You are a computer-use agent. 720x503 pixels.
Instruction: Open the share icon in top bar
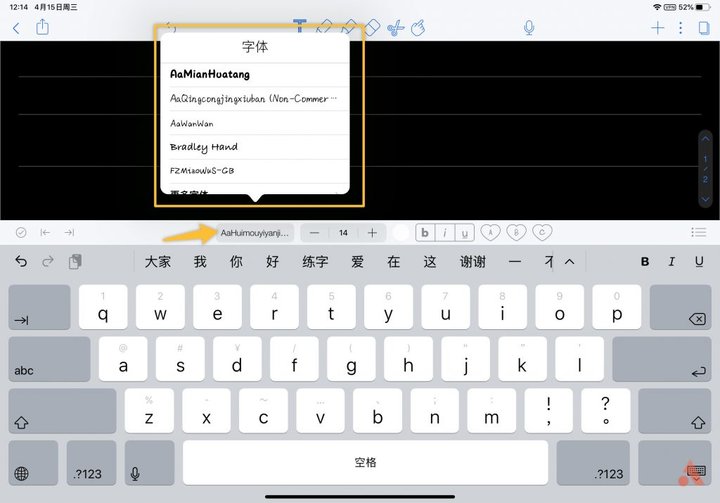click(x=42, y=27)
